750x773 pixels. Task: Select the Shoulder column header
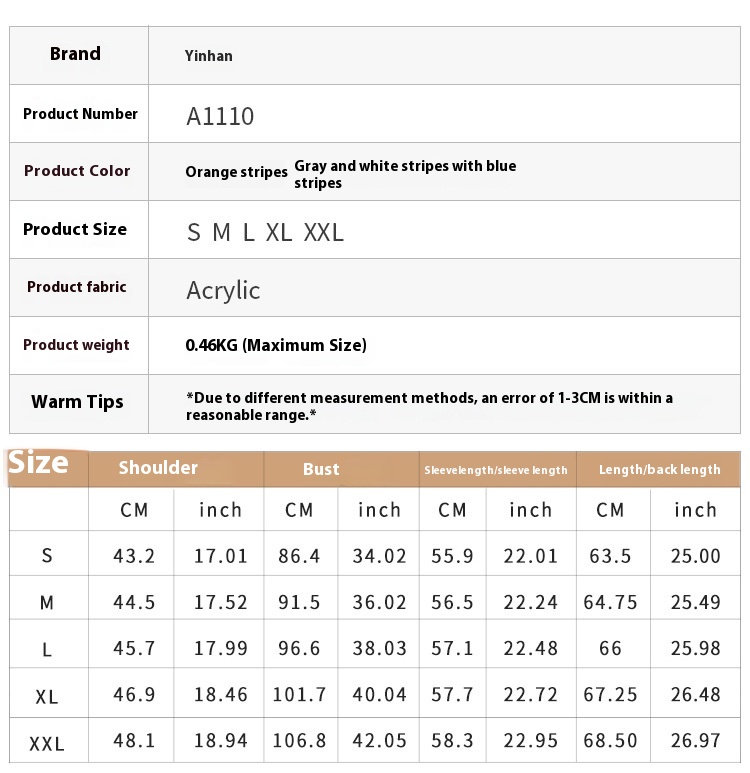click(x=158, y=468)
